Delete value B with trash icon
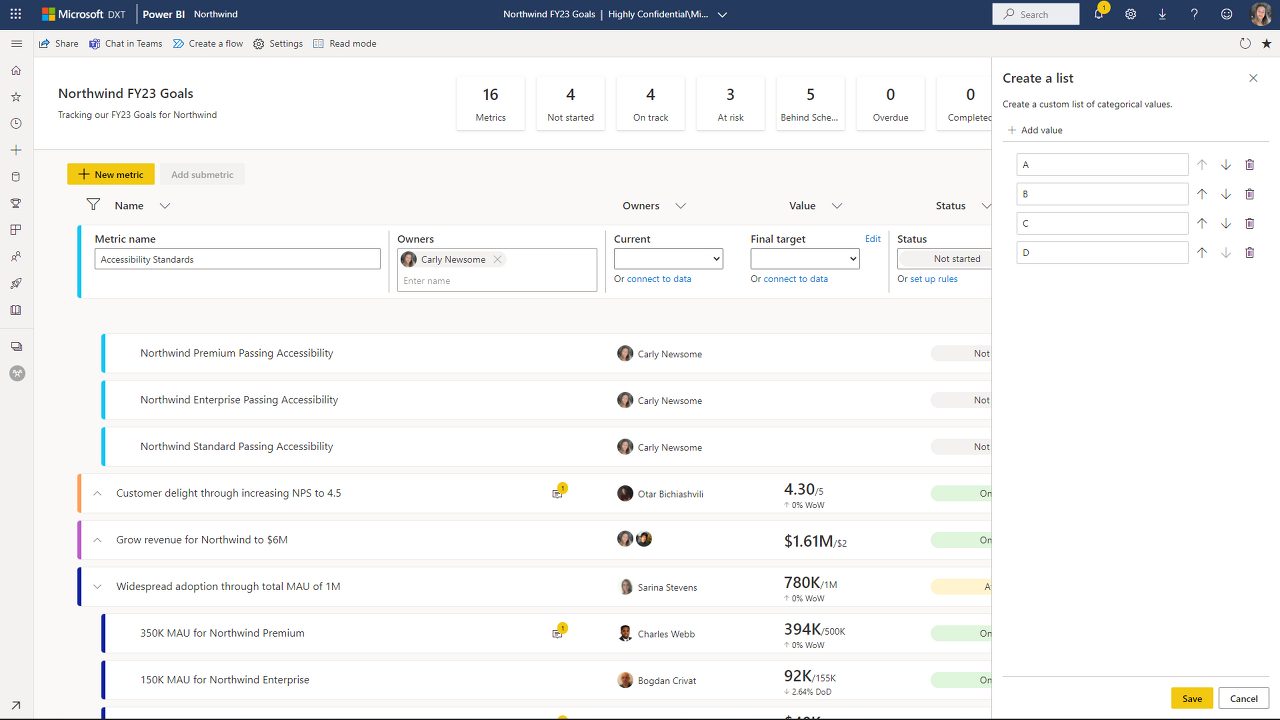Image resolution: width=1280 pixels, height=720 pixels. (x=1249, y=194)
